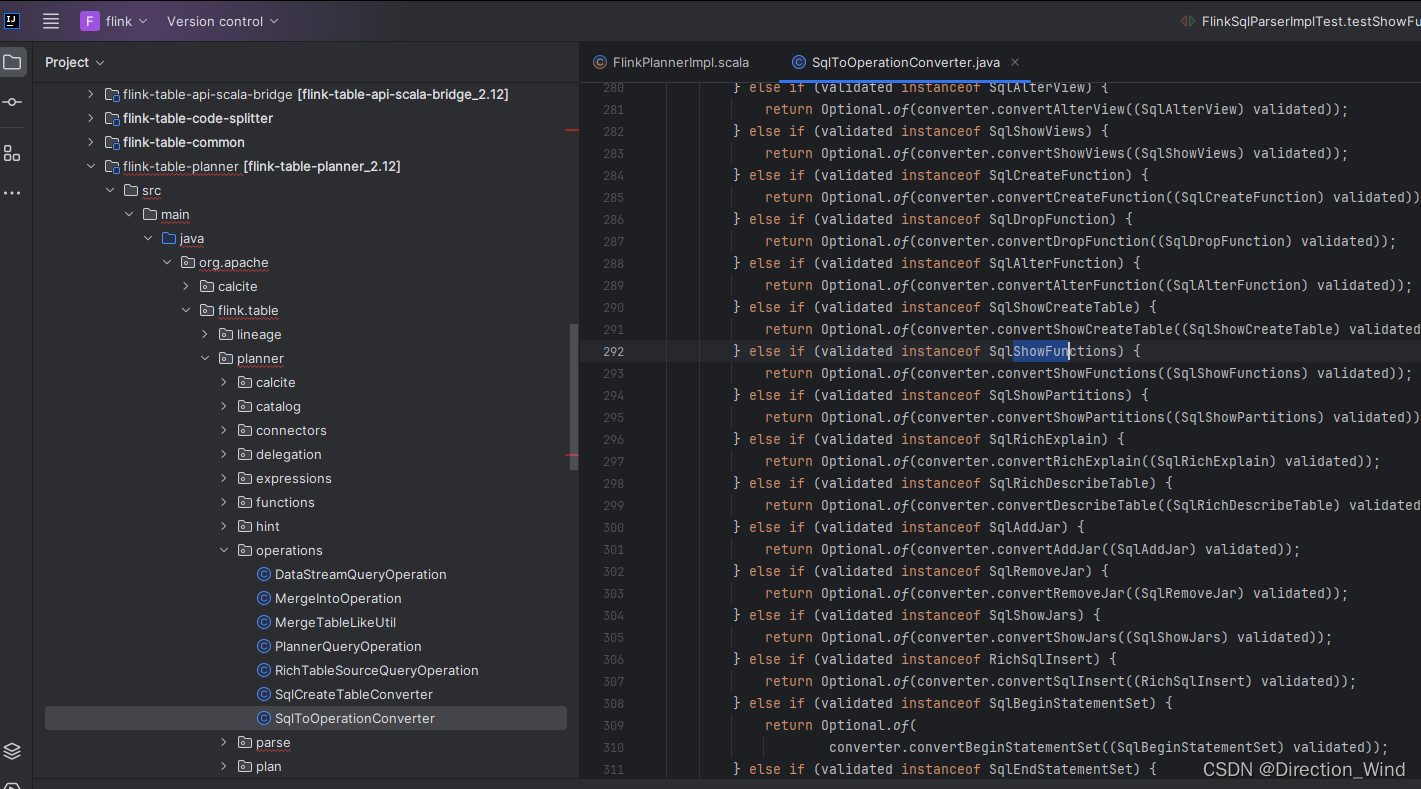Select the planner package
1421x789 pixels.
tap(260, 358)
